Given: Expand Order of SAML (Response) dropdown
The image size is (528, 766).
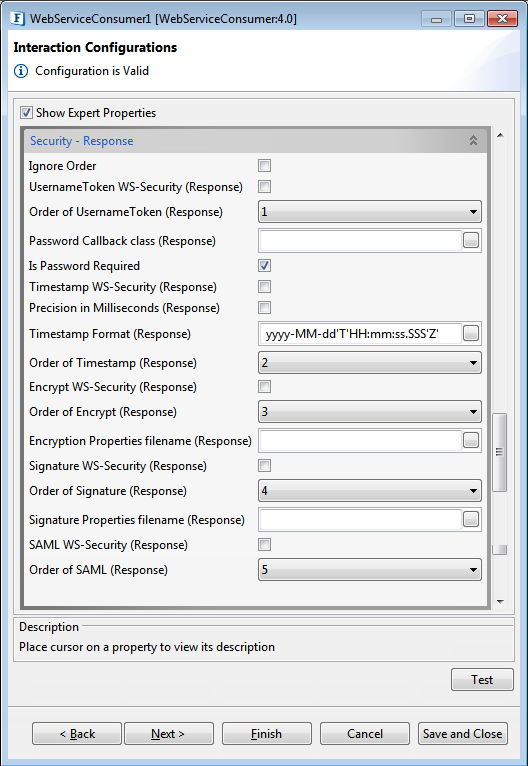Looking at the screenshot, I should tap(370, 570).
